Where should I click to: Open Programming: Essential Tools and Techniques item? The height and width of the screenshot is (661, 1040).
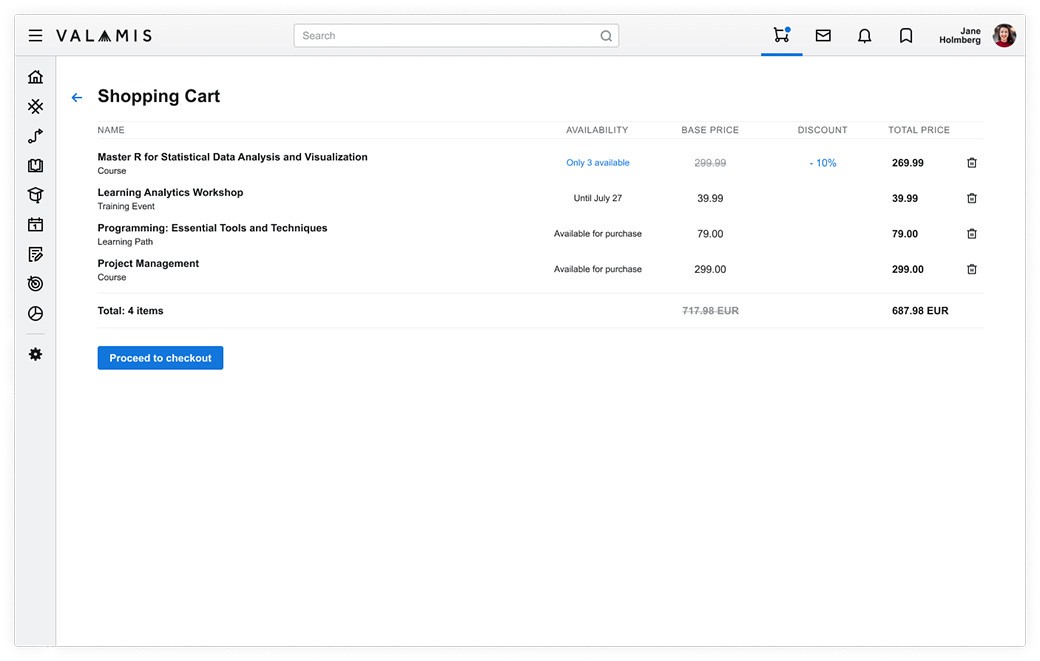pyautogui.click(x=212, y=228)
